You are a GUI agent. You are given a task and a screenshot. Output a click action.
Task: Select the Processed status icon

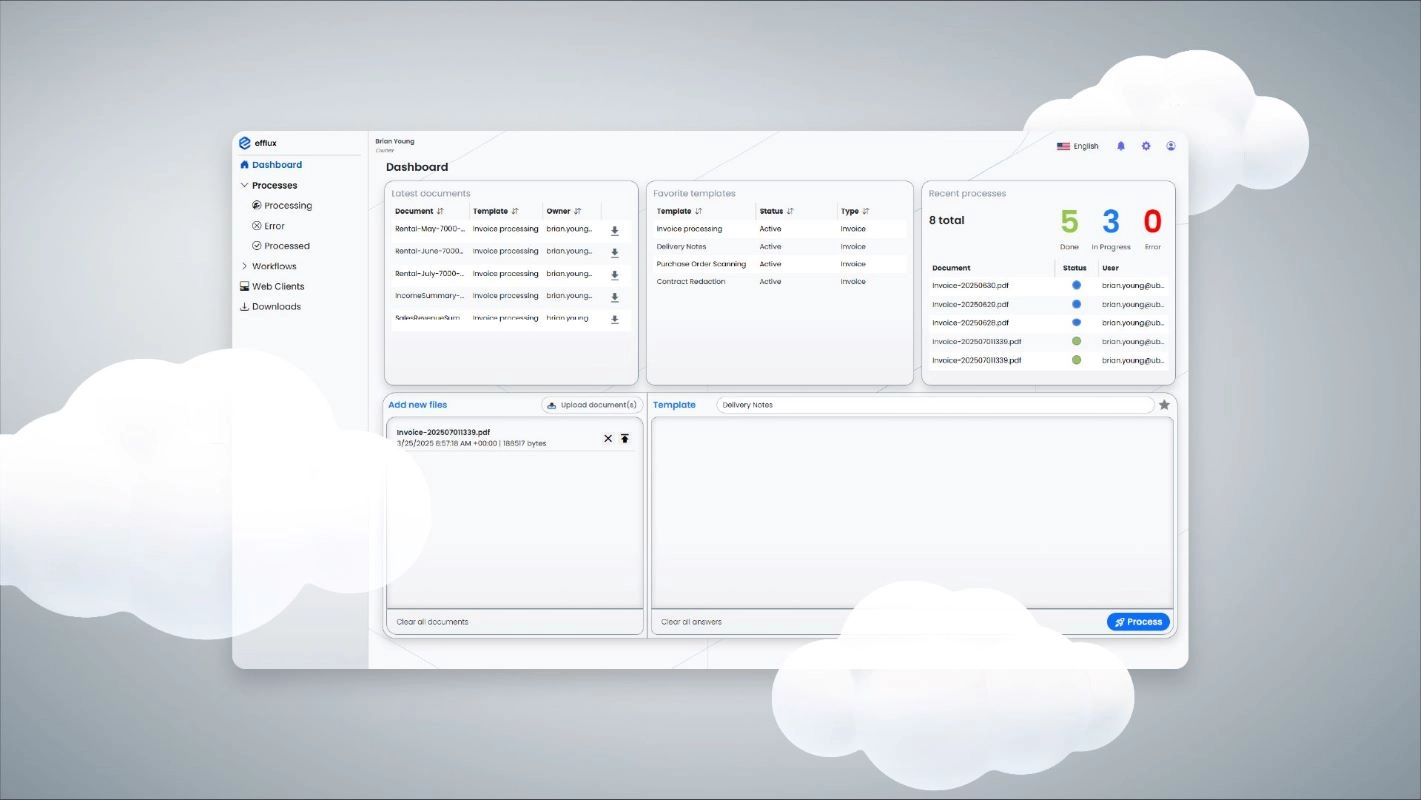click(x=258, y=245)
